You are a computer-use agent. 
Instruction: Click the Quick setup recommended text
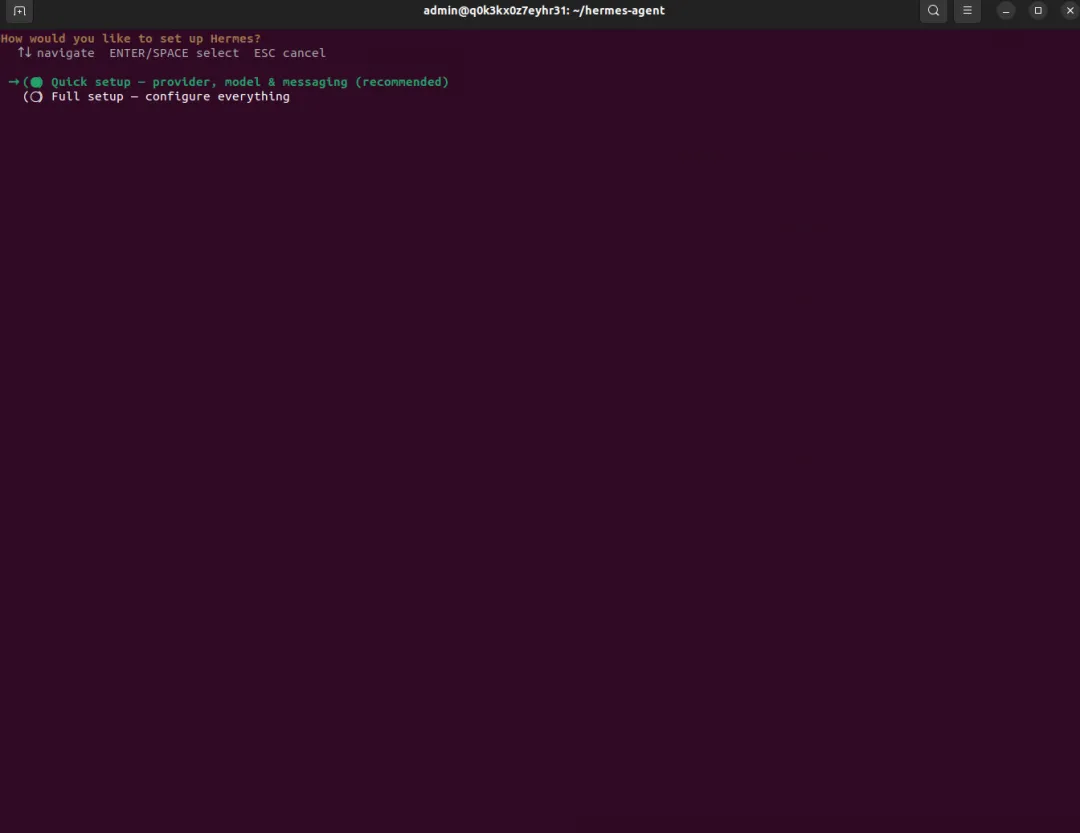pyautogui.click(x=250, y=82)
